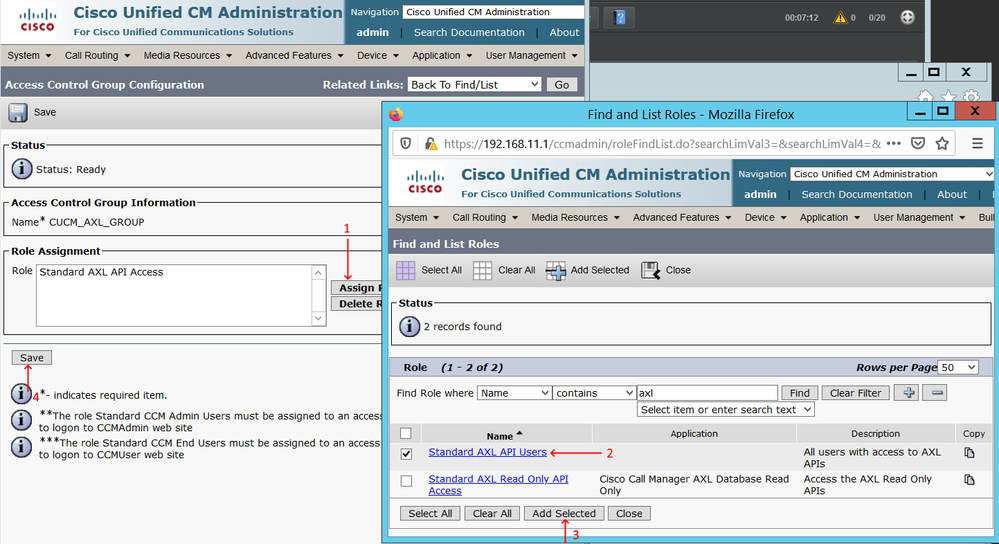
Task: Click the Pocket save icon in address bar
Action: pyautogui.click(x=917, y=144)
